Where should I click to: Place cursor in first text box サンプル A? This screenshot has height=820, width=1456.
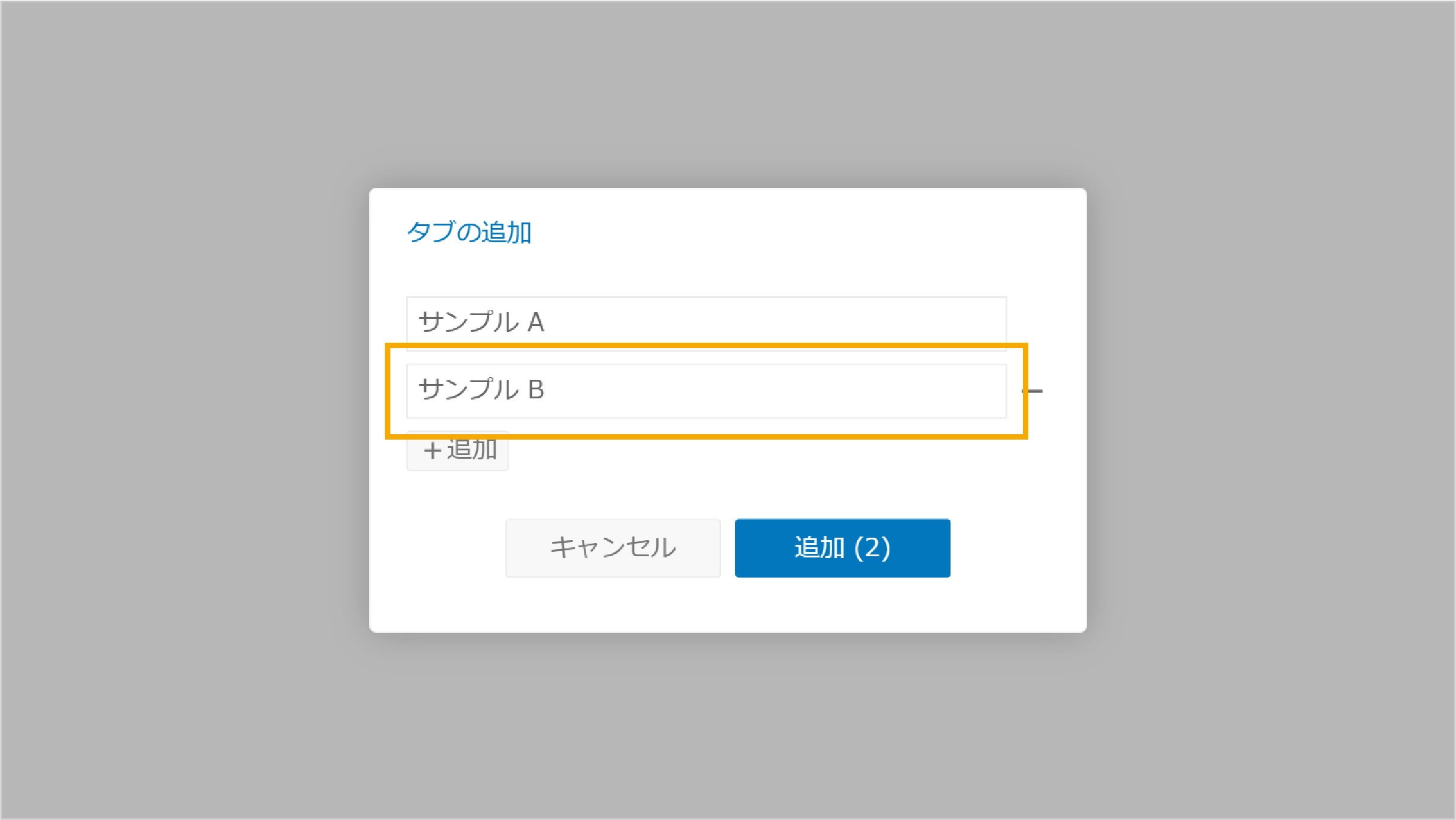click(706, 322)
